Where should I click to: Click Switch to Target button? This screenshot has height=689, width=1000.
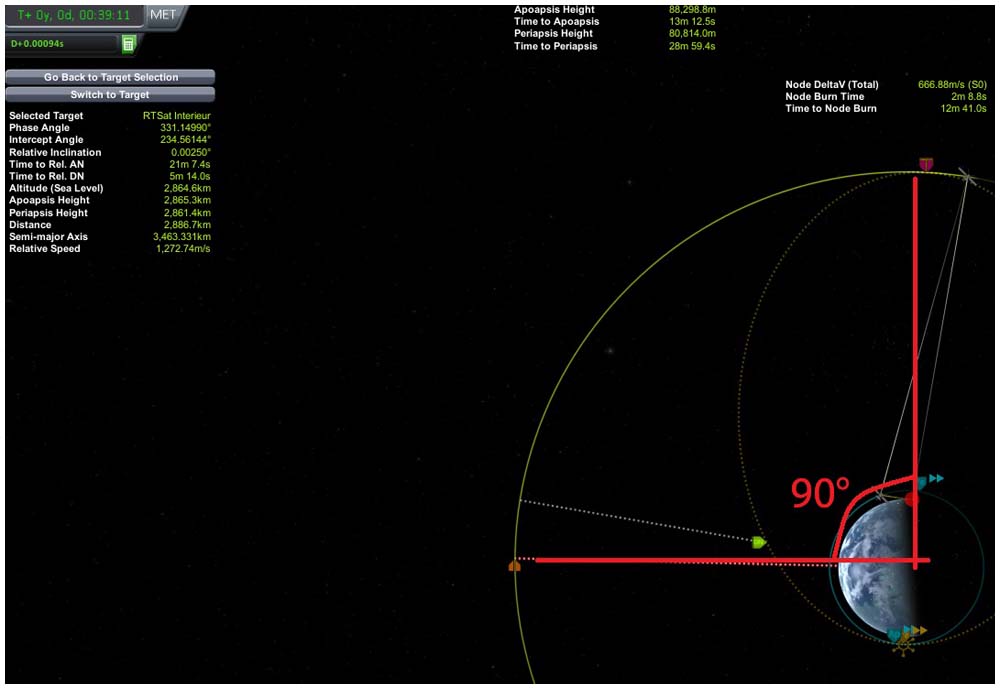110,94
